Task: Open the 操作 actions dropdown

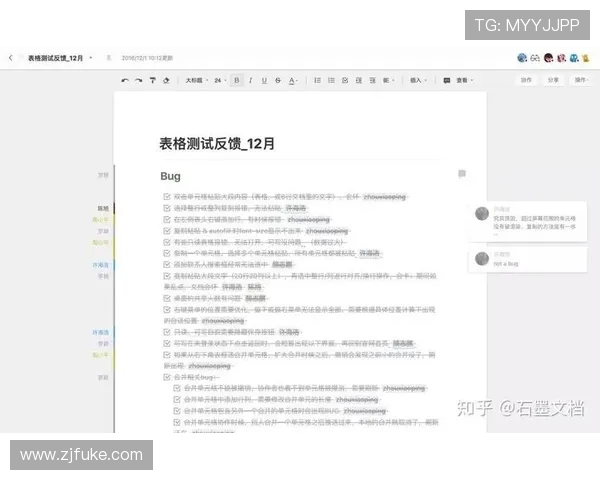Action: coord(582,80)
